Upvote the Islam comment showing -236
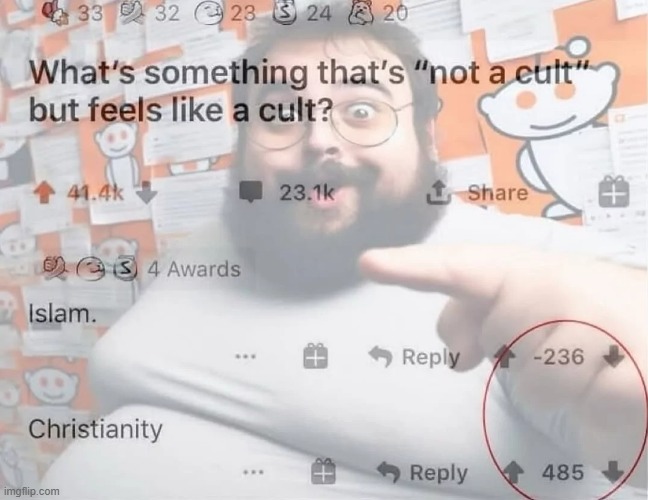 (503, 357)
